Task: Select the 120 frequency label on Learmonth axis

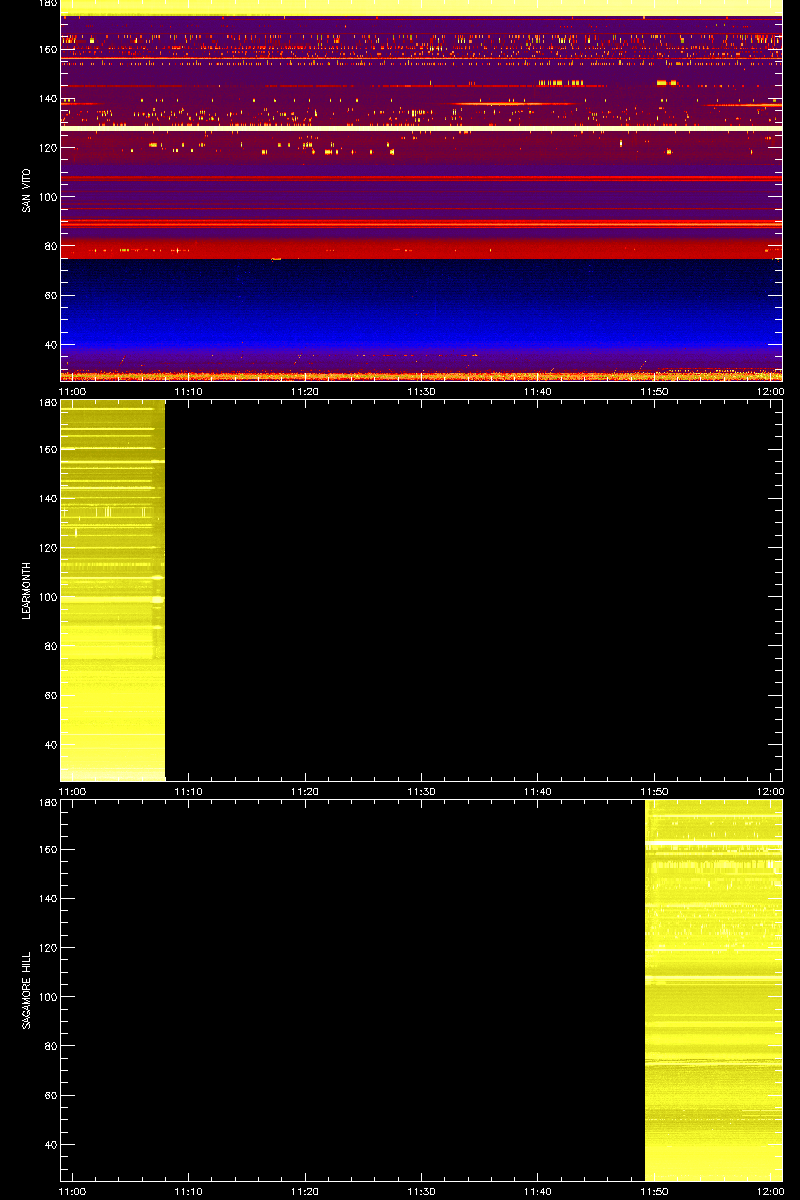Action: (47, 547)
